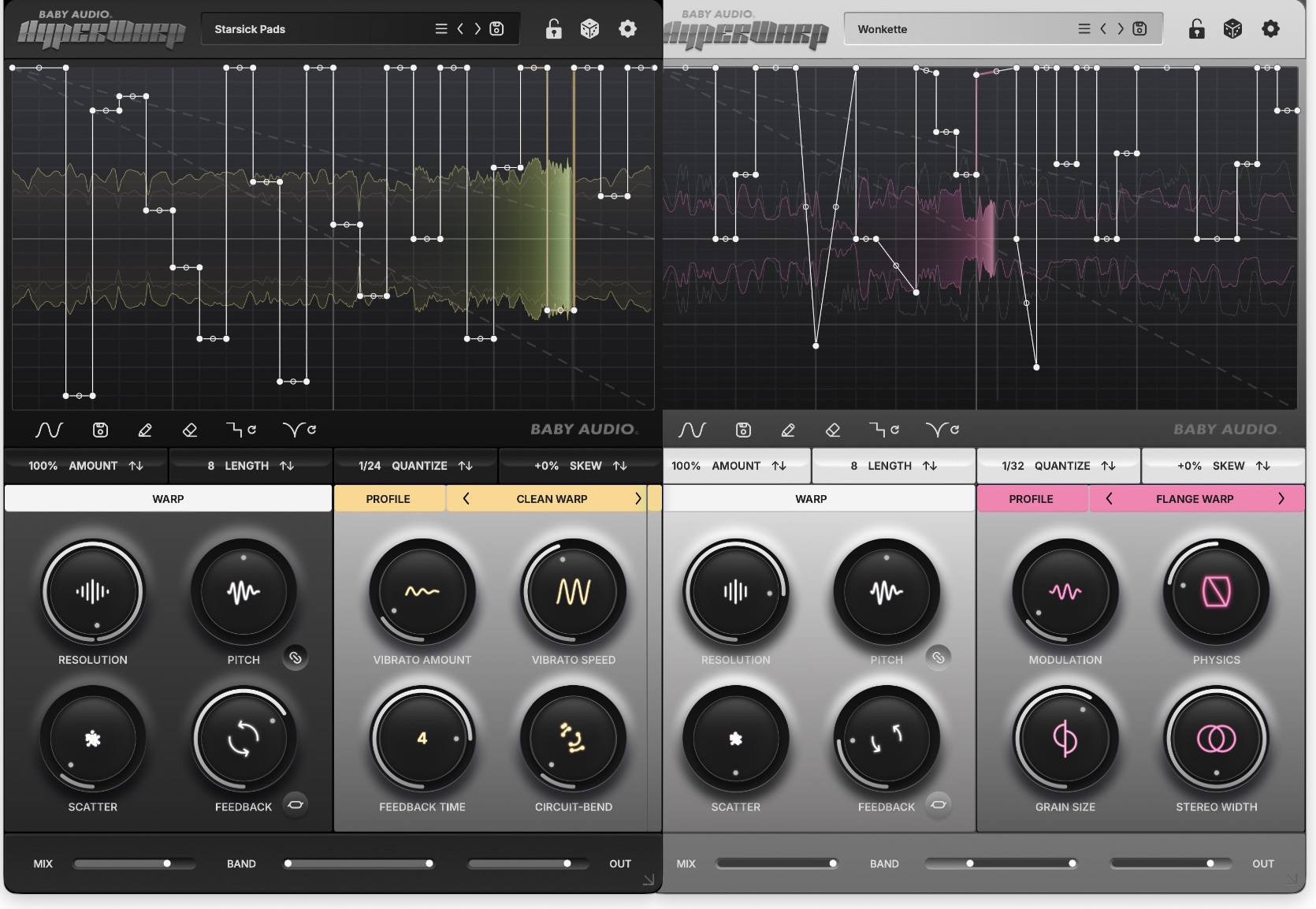Image resolution: width=1316 pixels, height=909 pixels.
Task: Click the GRAIN SIZE knob
Action: point(1065,739)
